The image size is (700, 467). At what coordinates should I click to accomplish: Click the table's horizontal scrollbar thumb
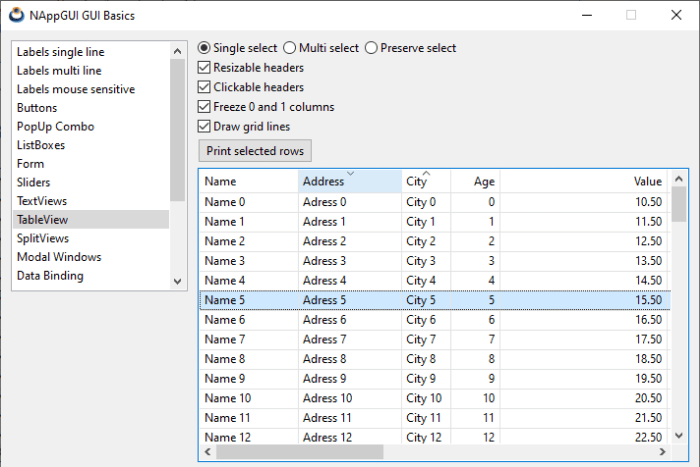click(x=298, y=452)
